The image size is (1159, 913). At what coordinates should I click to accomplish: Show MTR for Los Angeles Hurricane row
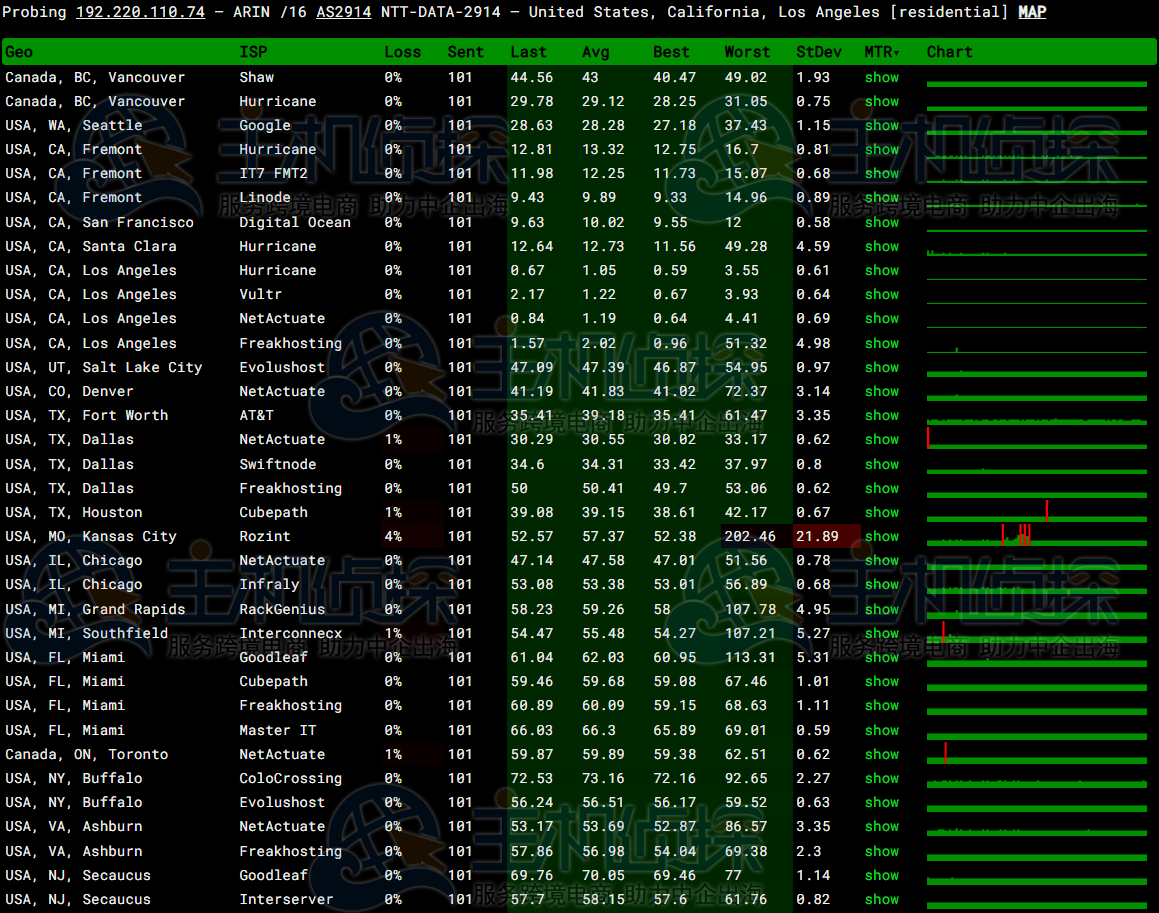tap(882, 271)
